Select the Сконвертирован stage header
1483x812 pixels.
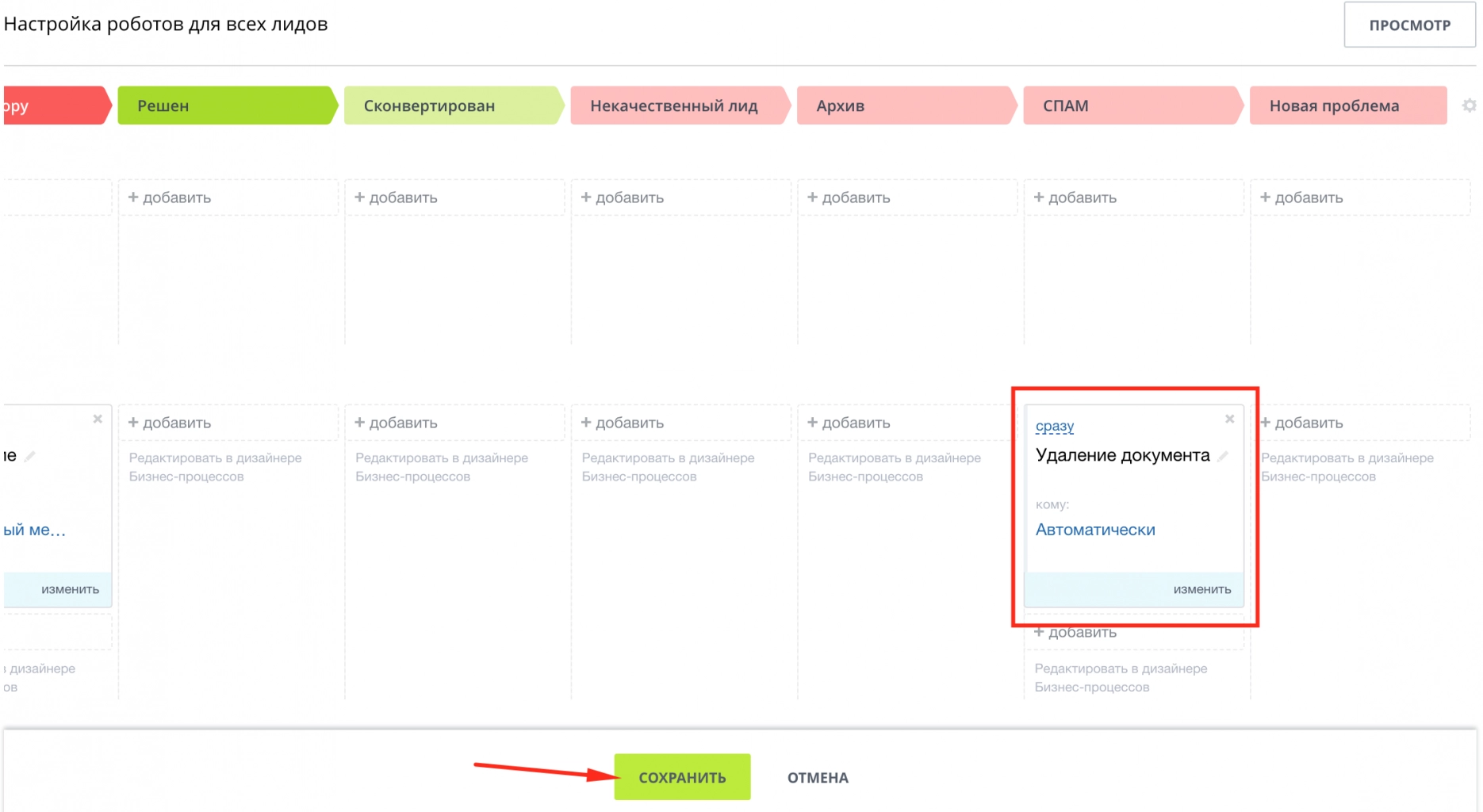452,105
